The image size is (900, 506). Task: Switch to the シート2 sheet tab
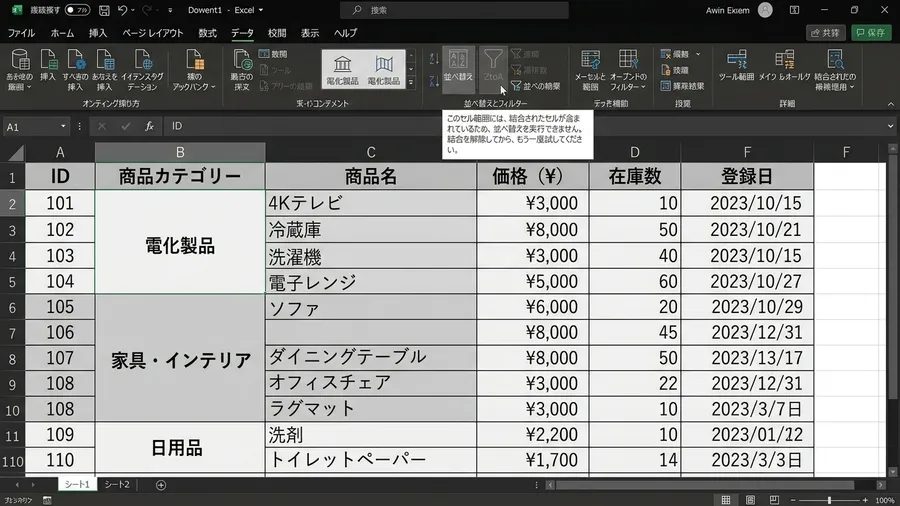(x=117, y=485)
